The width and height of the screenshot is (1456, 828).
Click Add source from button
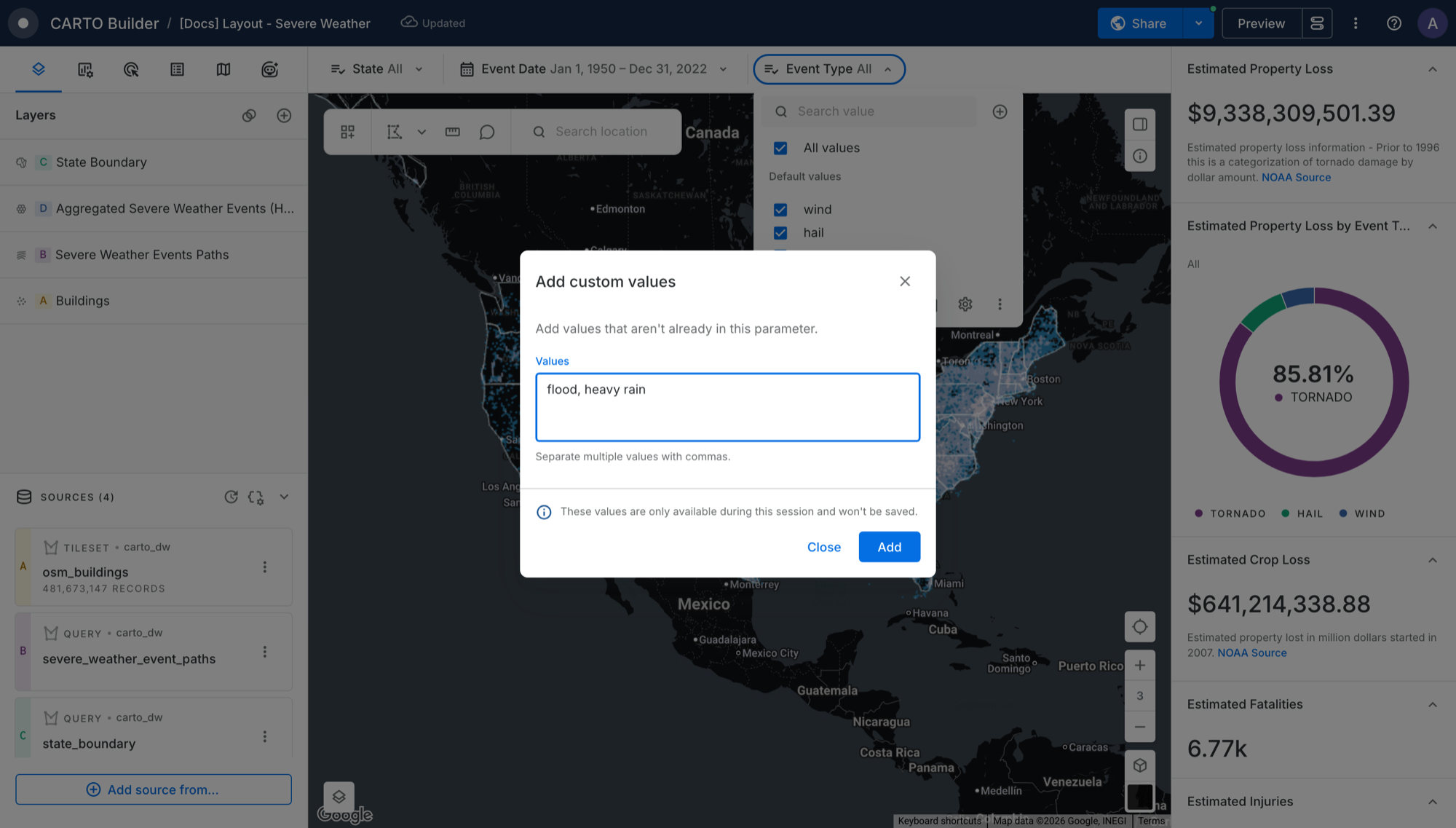coord(154,789)
